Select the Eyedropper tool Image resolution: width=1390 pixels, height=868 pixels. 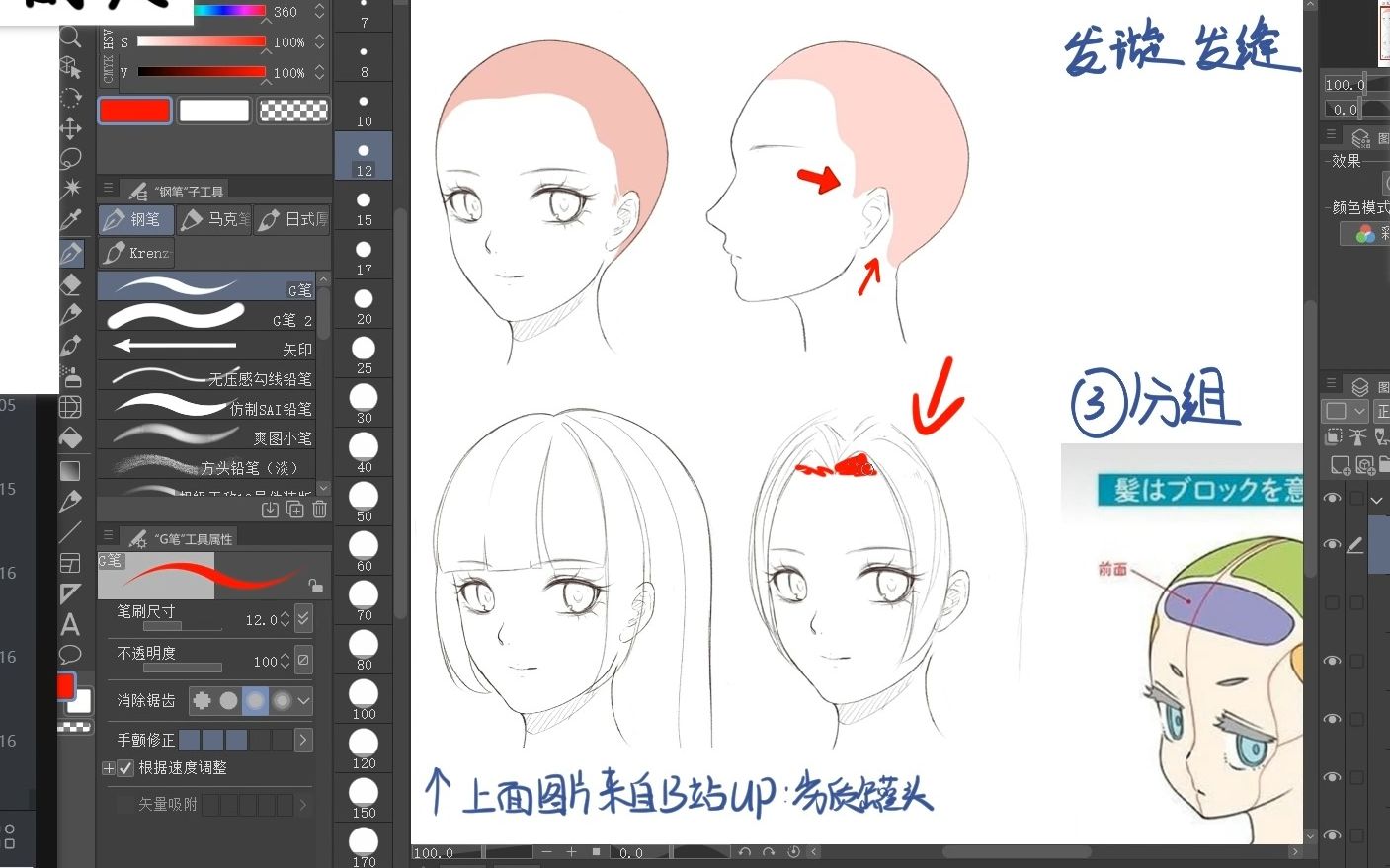[x=70, y=219]
